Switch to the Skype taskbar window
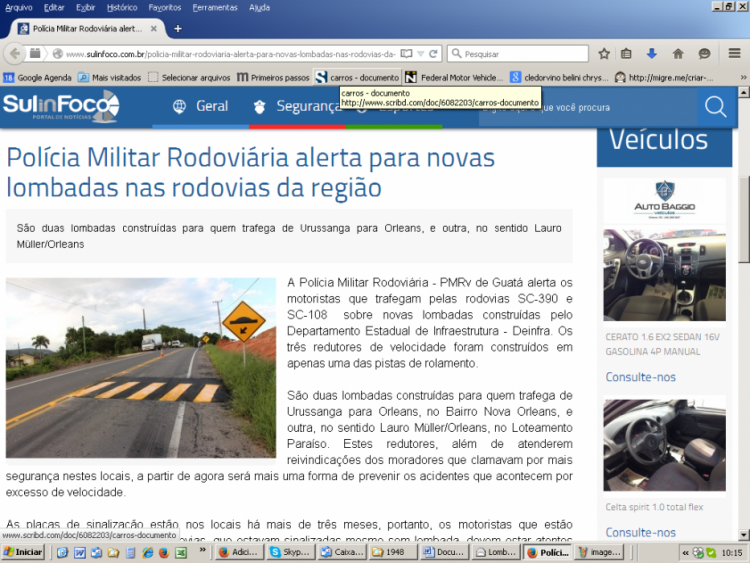Image resolution: width=750 pixels, height=563 pixels. coord(290,552)
